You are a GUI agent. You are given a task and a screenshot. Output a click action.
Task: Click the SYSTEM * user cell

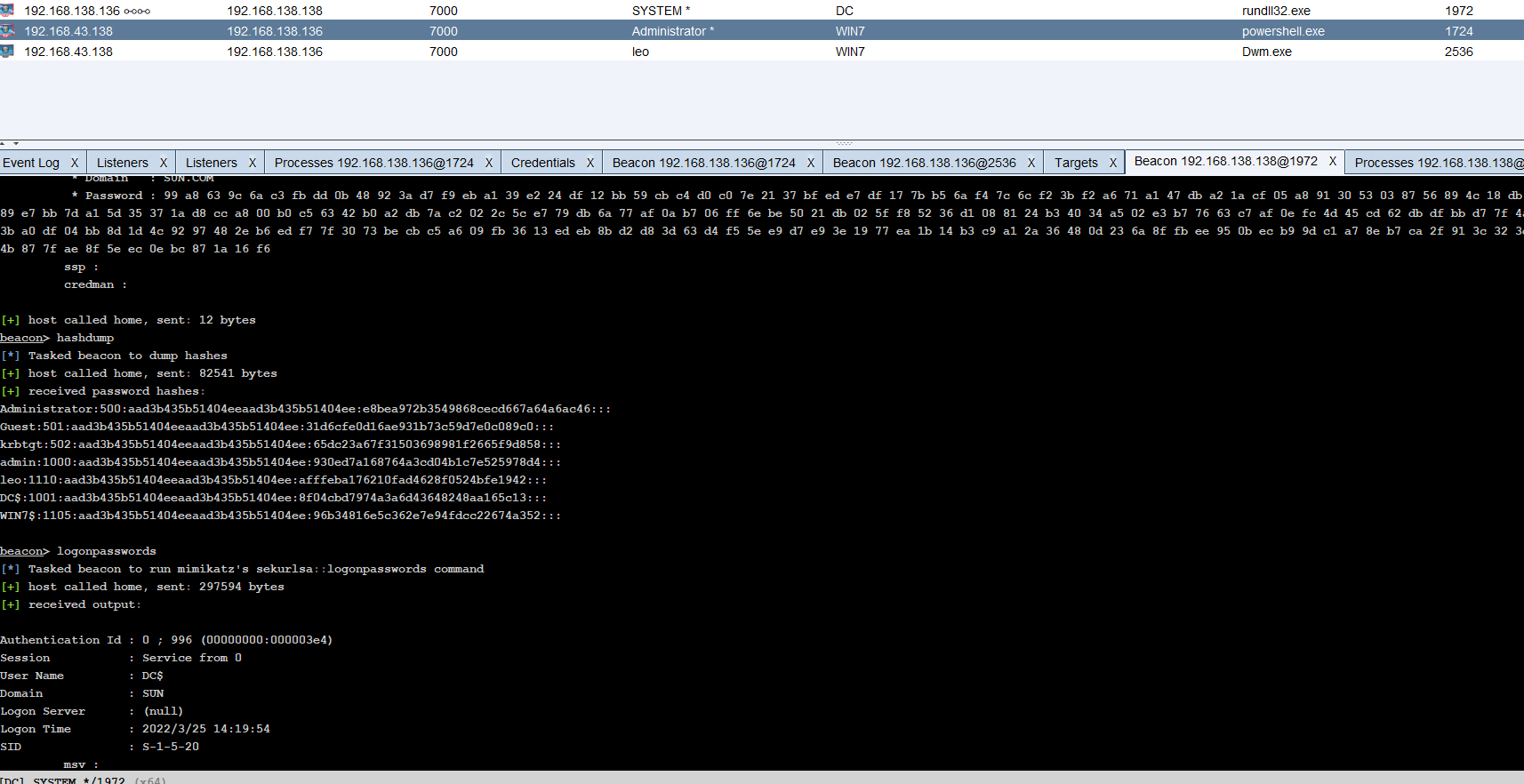pos(661,11)
